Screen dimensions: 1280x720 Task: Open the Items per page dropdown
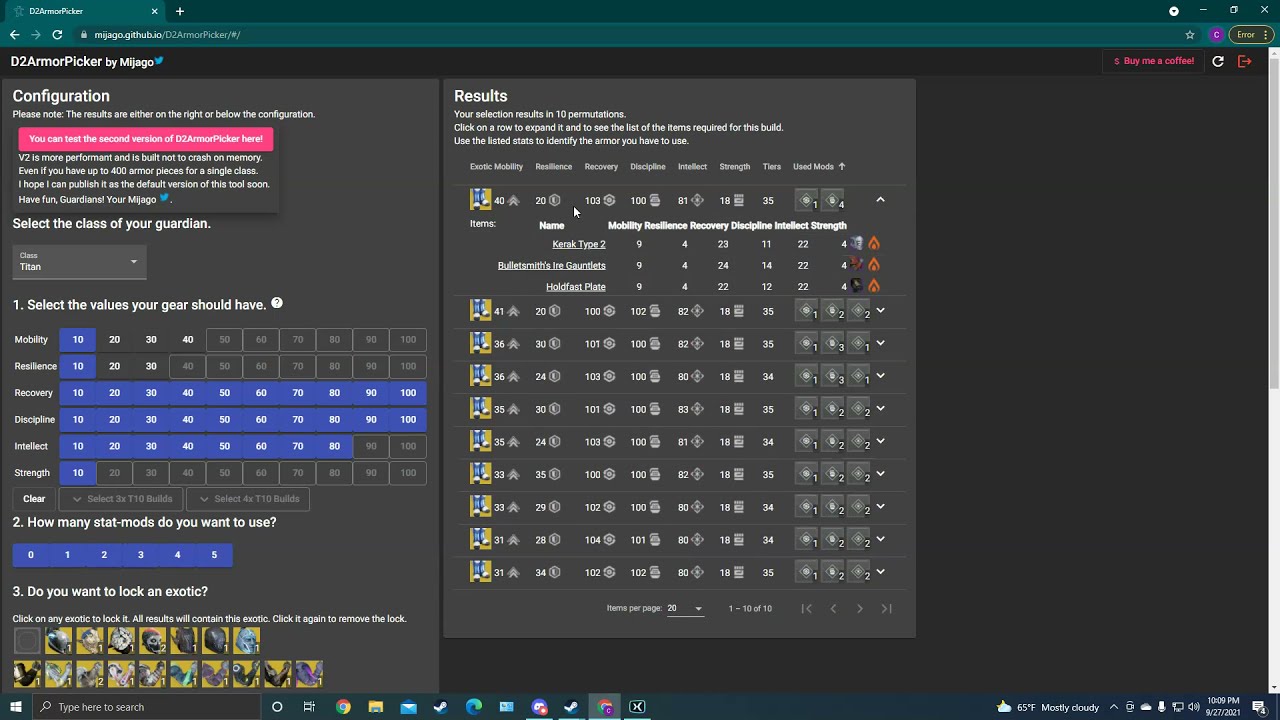[685, 608]
